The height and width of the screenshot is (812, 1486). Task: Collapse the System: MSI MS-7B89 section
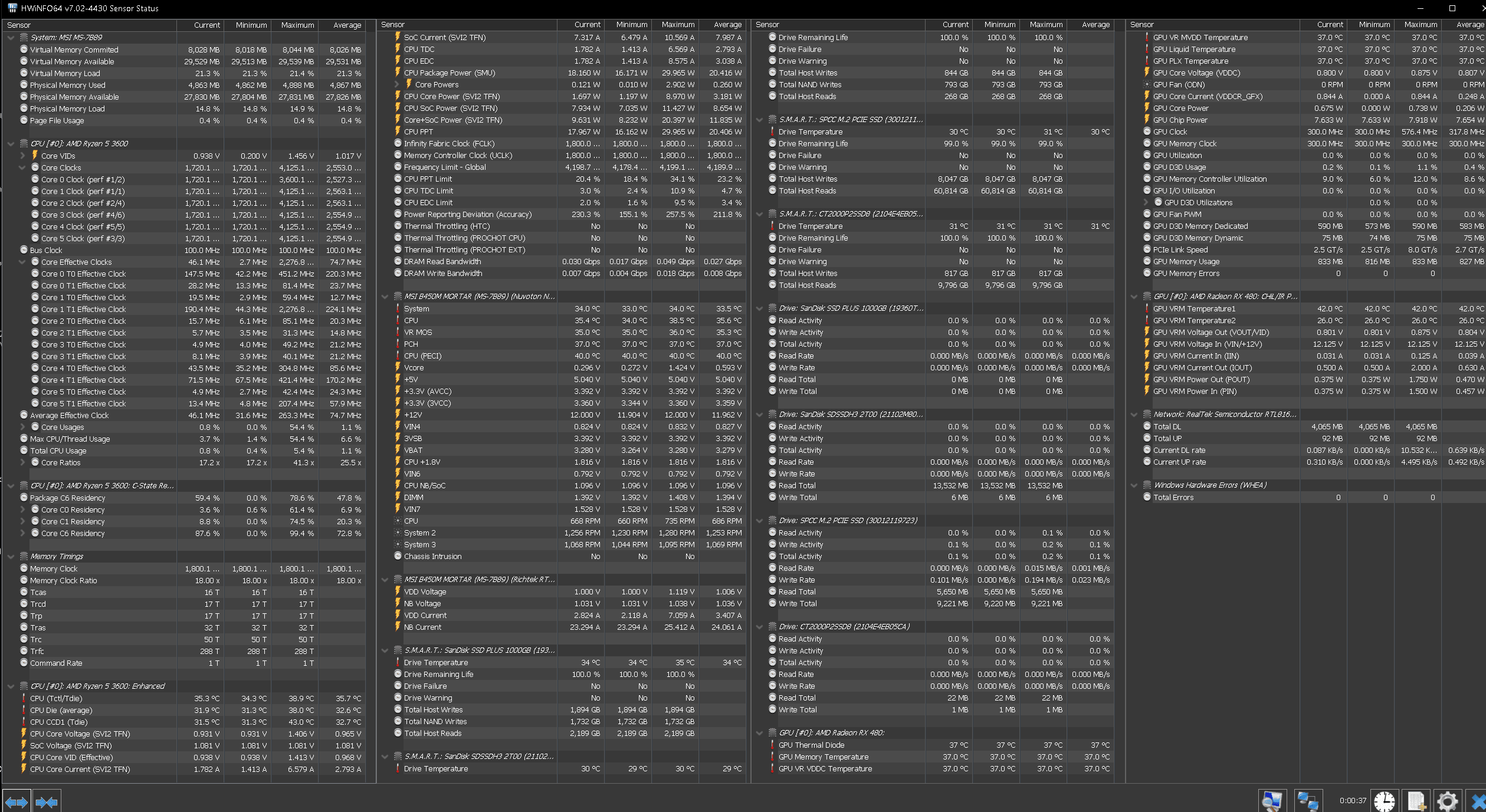(11, 38)
